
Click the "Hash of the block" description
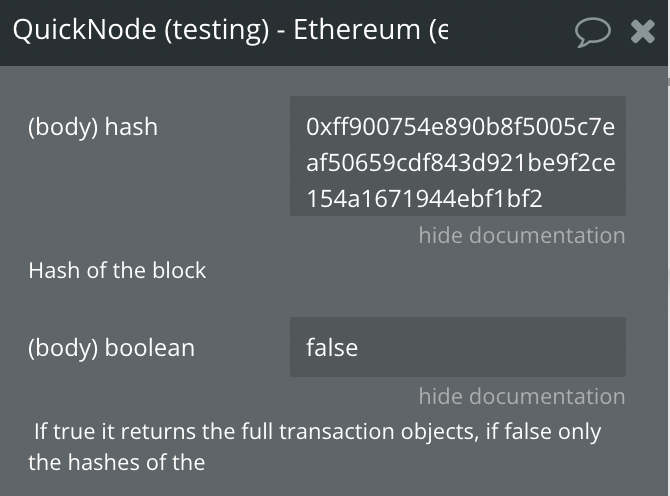coord(117,270)
